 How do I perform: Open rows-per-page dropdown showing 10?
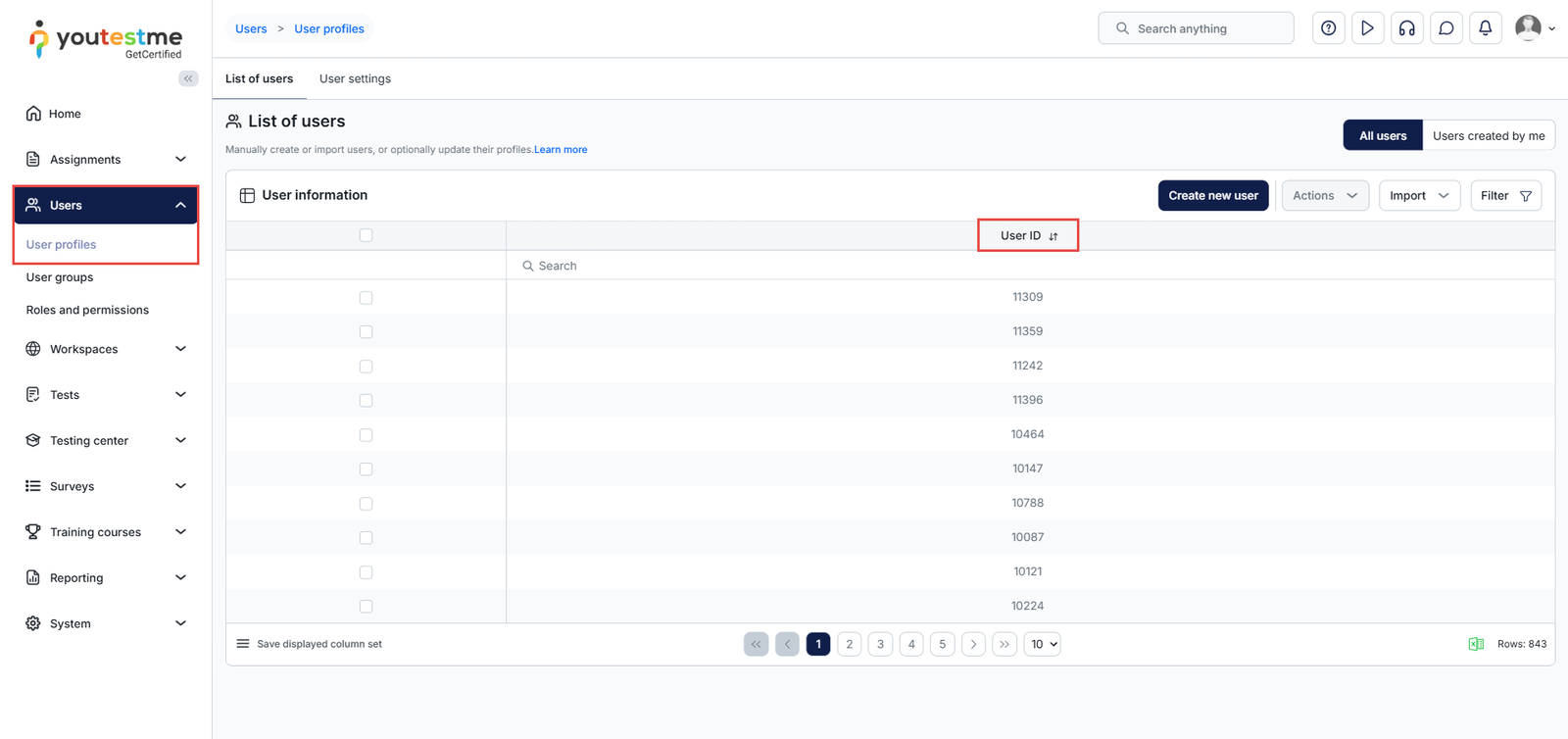pos(1042,644)
